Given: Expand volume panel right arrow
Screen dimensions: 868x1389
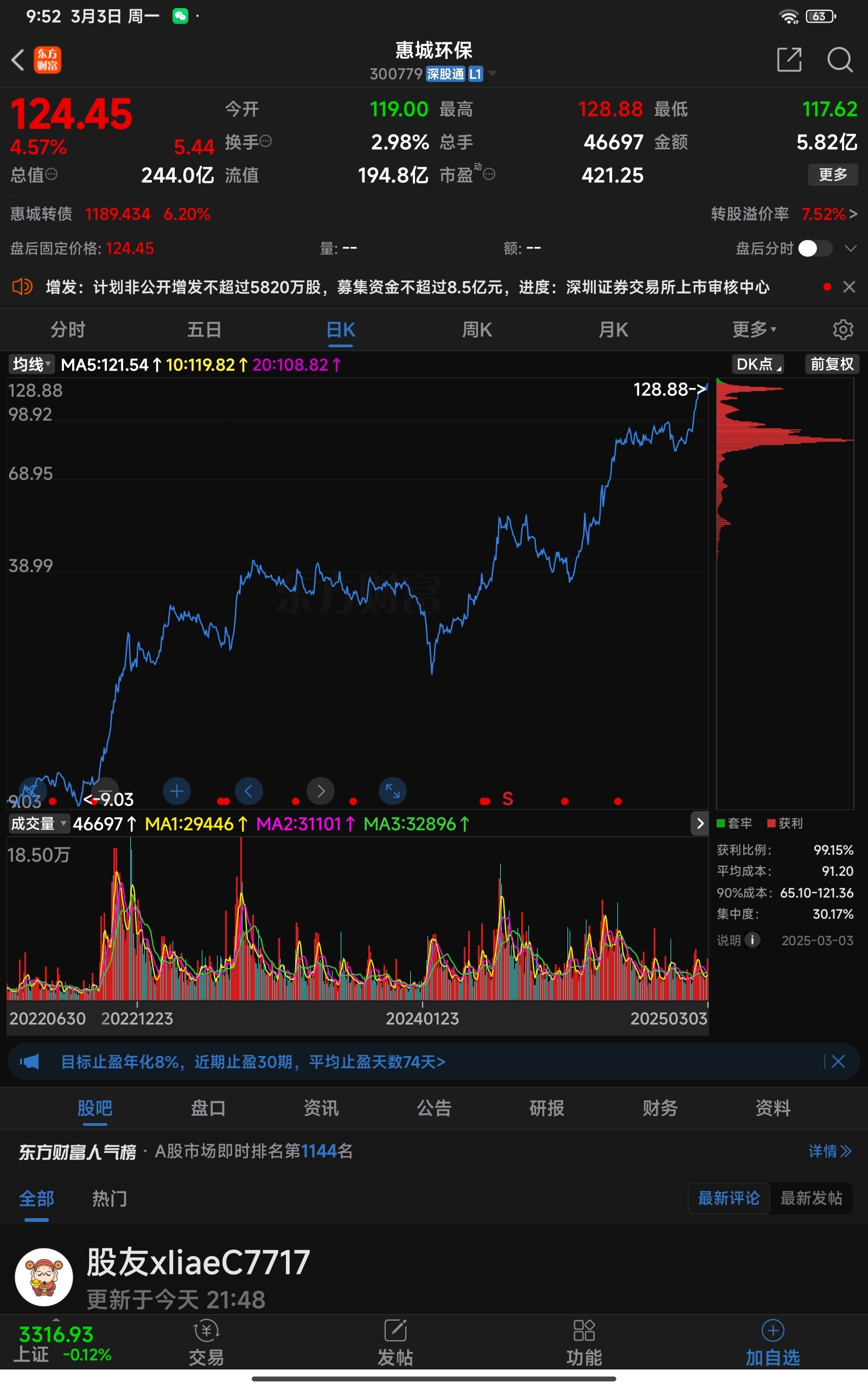Looking at the screenshot, I should pos(700,824).
